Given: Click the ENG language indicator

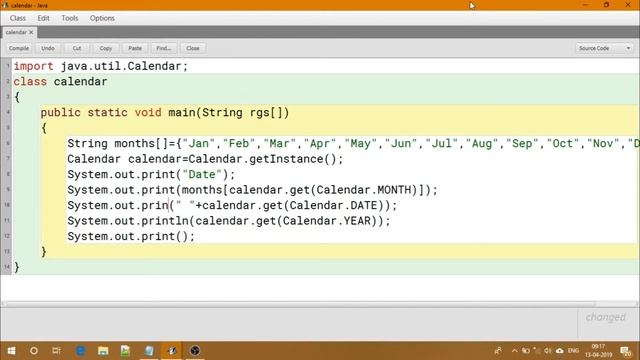Looking at the screenshot, I should (x=573, y=351).
